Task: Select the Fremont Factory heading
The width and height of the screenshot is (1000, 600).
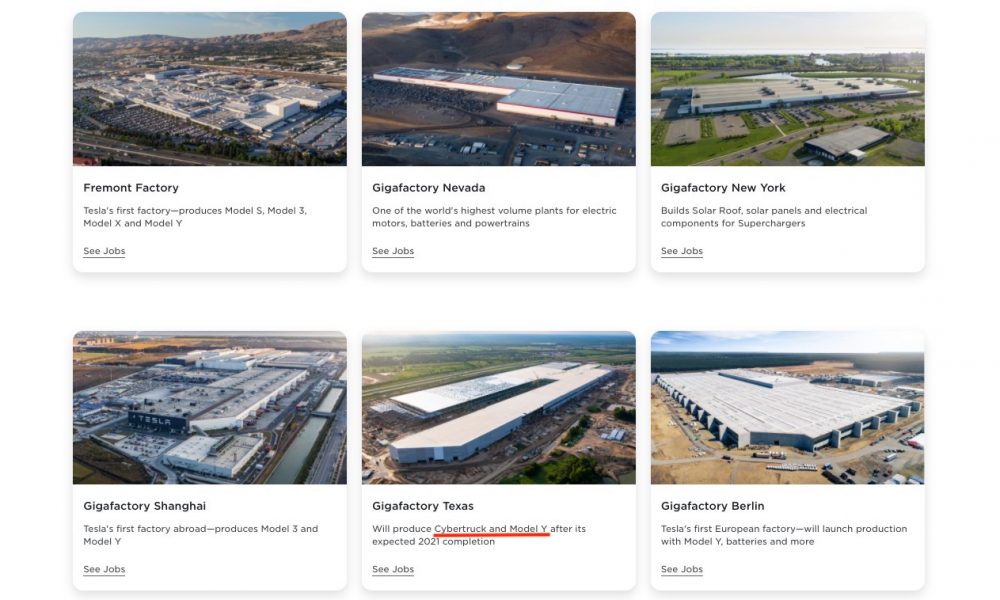Action: (x=131, y=188)
